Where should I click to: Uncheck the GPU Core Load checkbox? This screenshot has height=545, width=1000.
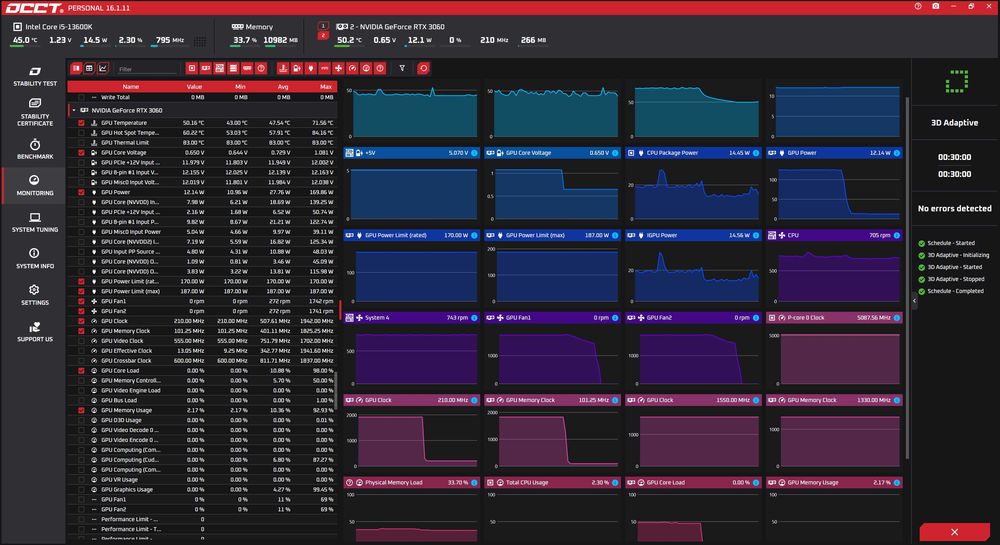[x=81, y=370]
